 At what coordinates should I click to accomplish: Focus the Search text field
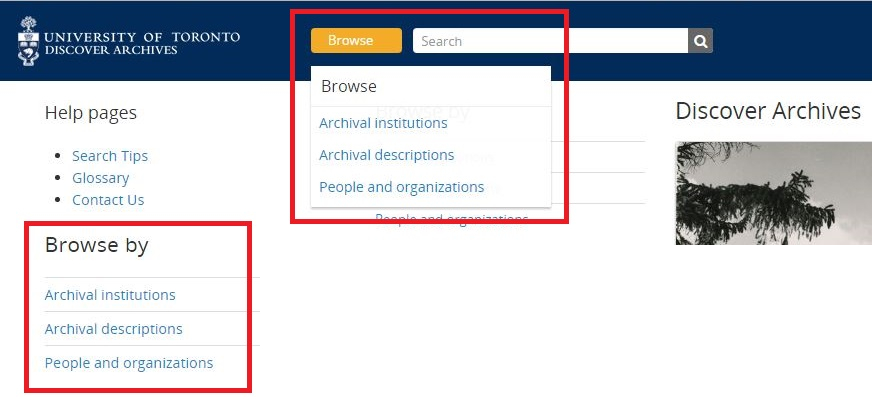tap(549, 41)
